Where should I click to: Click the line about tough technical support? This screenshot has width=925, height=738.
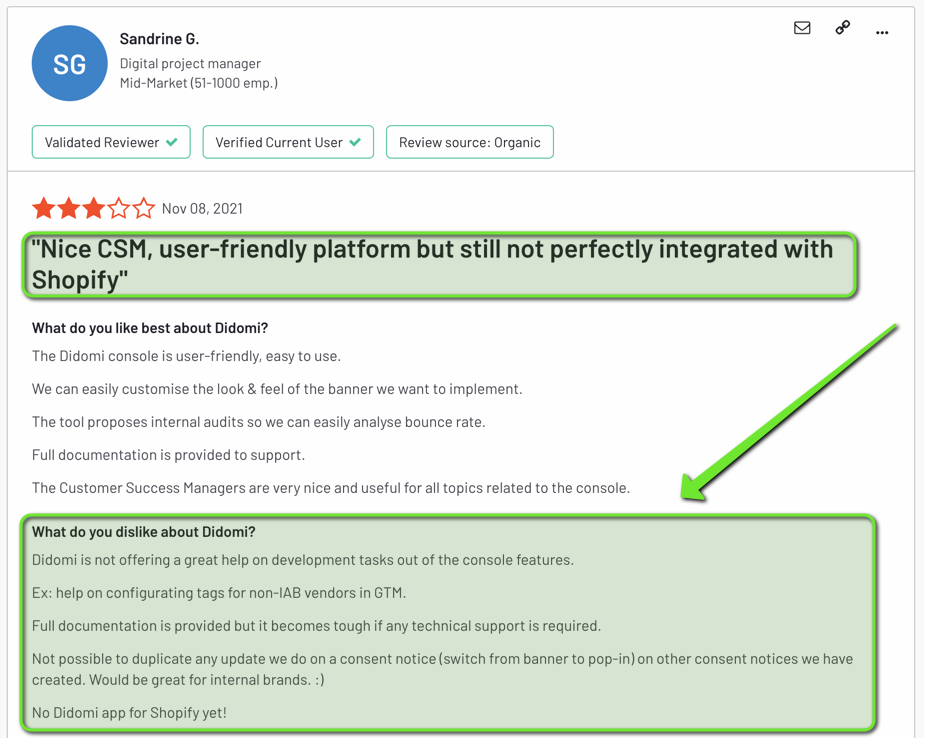point(316,627)
